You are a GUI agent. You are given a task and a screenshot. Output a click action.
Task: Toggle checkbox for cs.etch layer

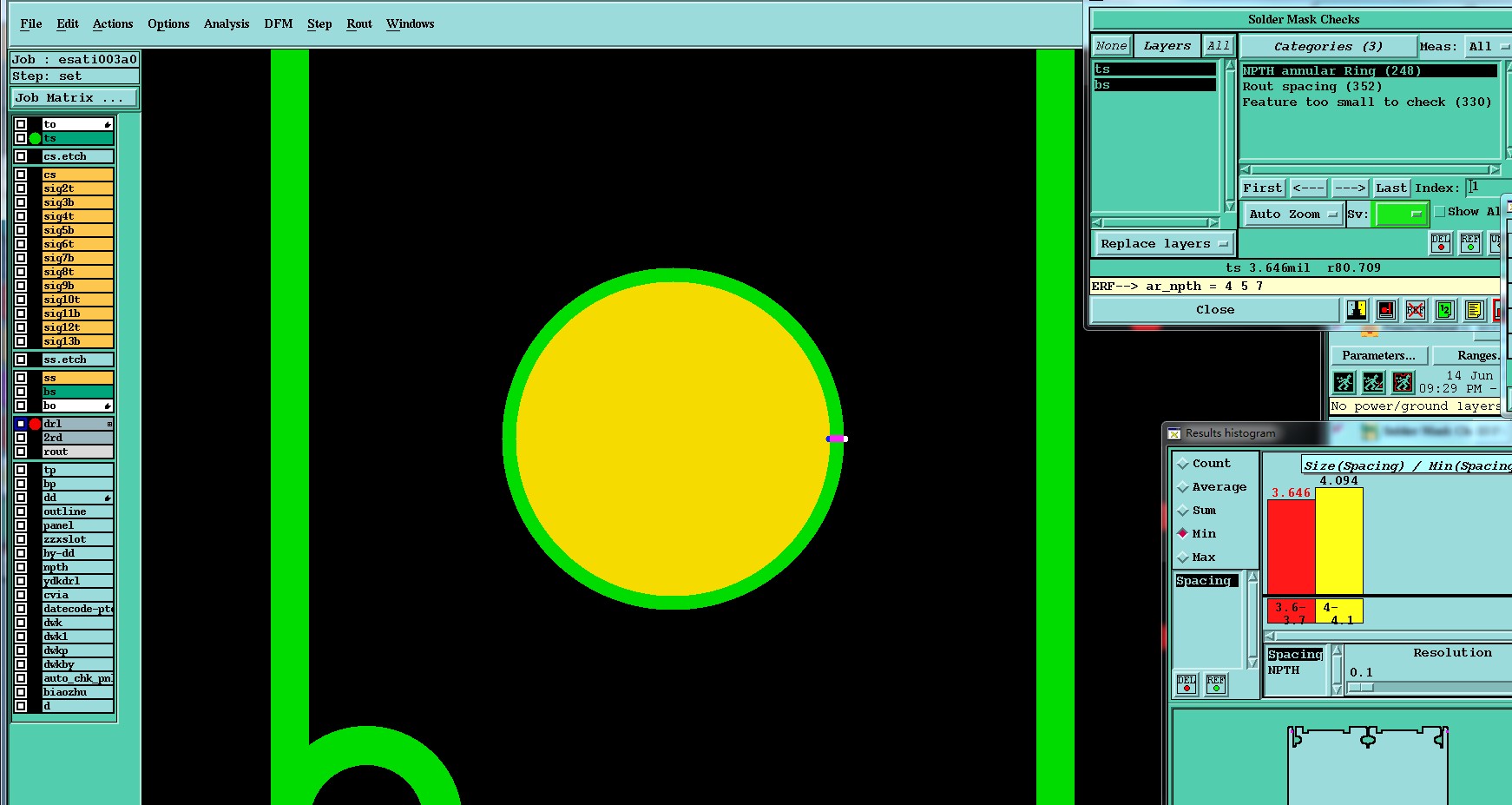point(21,156)
